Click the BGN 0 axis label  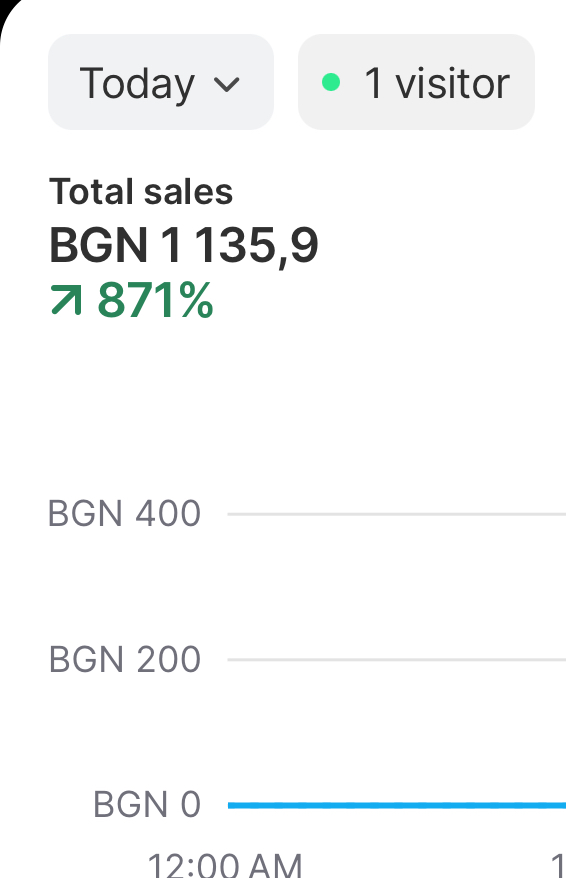coord(147,805)
